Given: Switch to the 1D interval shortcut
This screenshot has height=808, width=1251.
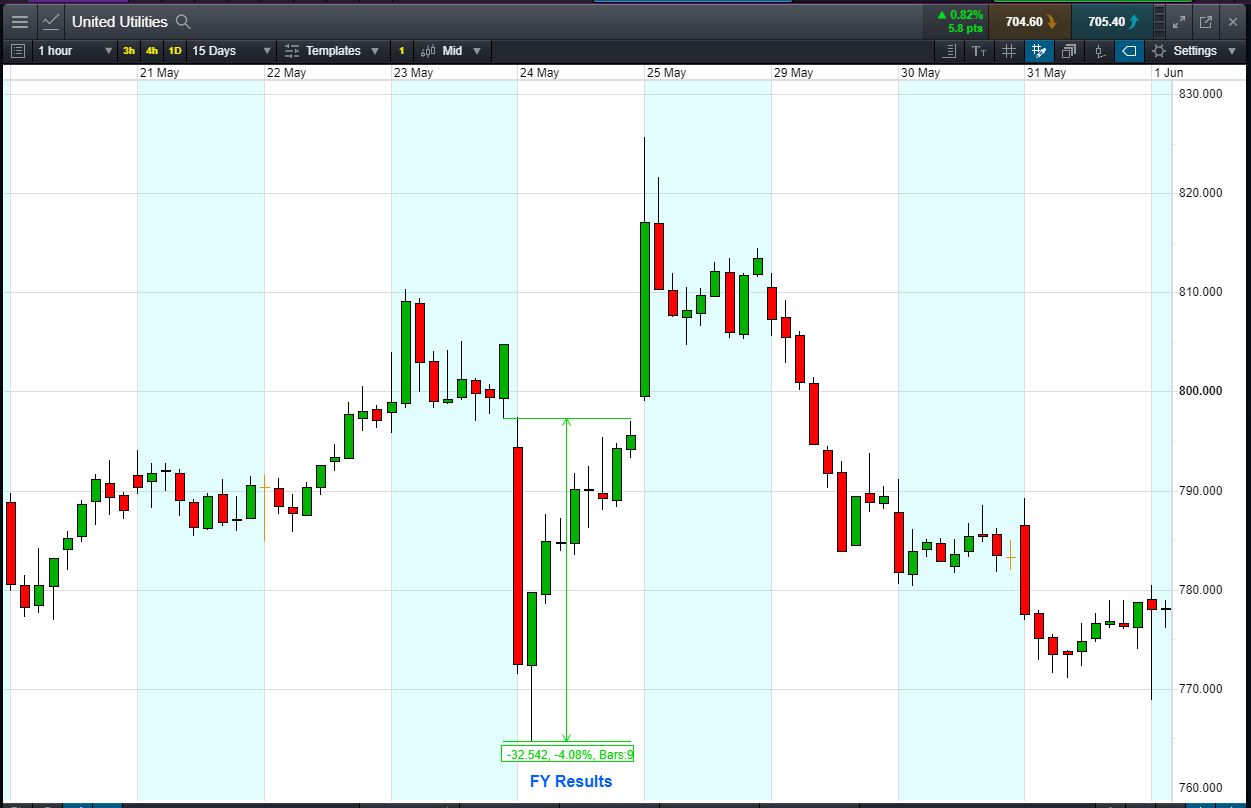Looking at the screenshot, I should 175,51.
